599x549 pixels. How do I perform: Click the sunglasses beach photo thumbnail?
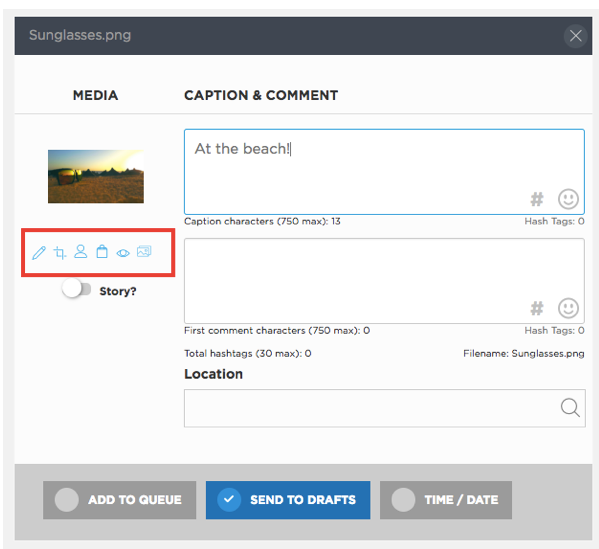pos(96,176)
